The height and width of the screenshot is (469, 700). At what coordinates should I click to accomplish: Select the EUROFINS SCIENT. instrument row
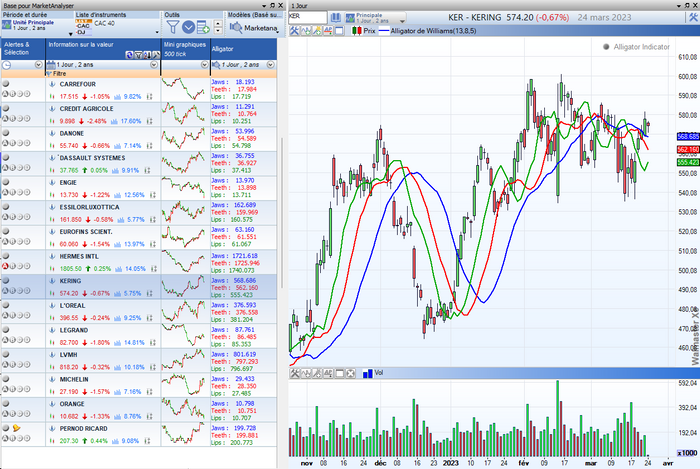pyautogui.click(x=139, y=238)
